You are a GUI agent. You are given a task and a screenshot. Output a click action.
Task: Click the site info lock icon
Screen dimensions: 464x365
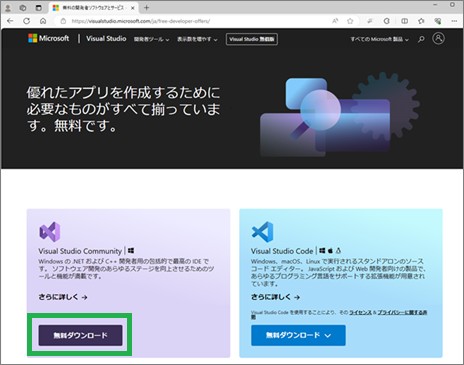tap(63, 21)
